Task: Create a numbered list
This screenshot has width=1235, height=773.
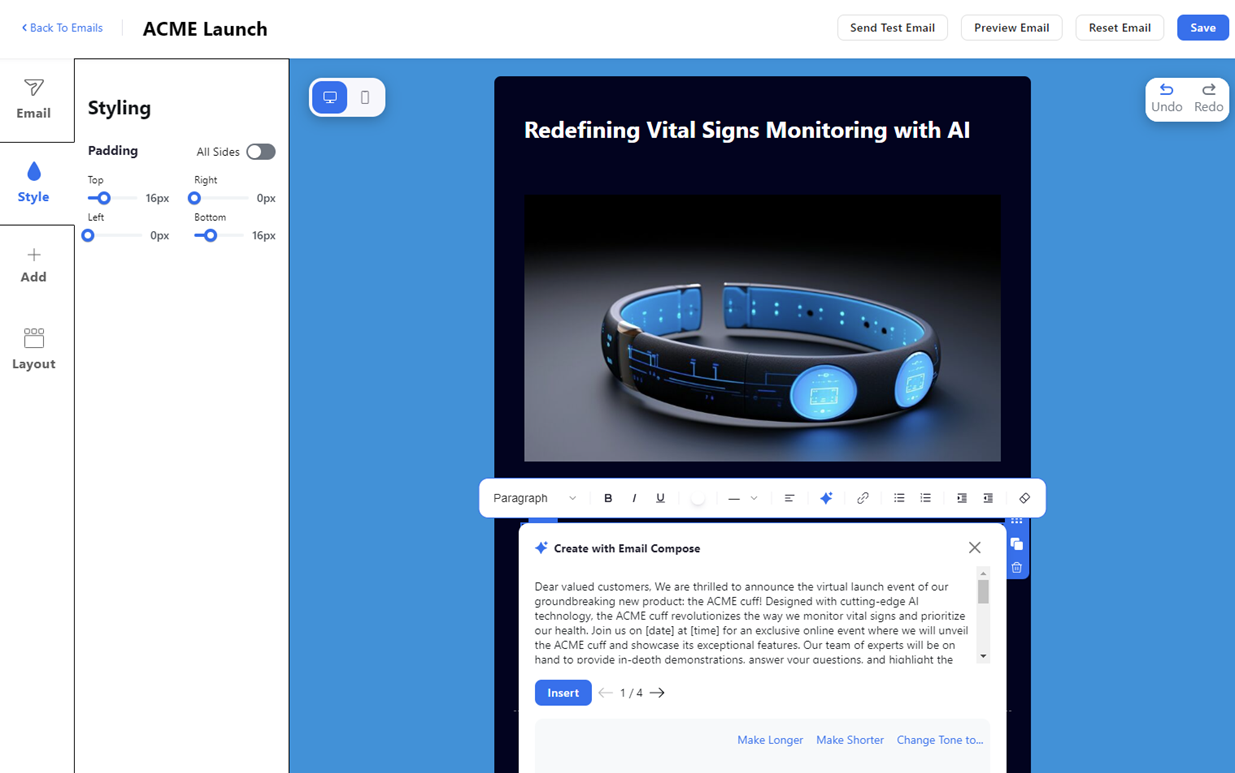Action: [925, 498]
